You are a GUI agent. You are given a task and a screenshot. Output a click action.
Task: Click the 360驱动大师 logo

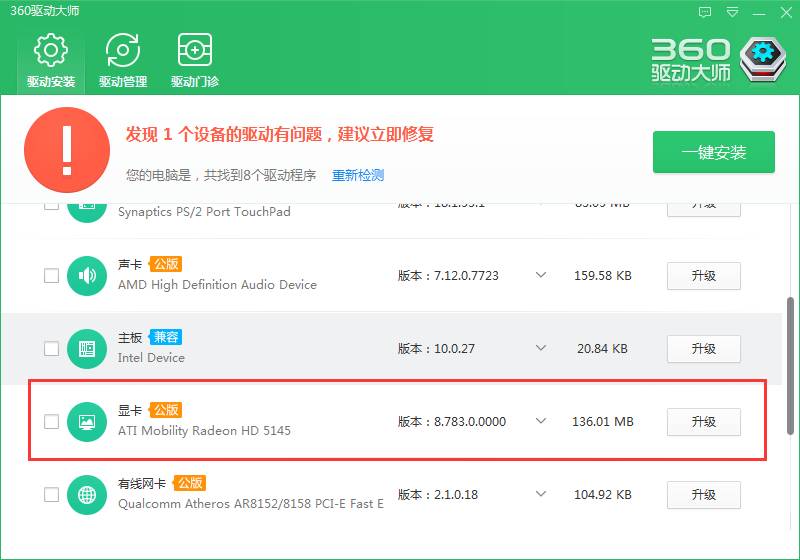[x=719, y=60]
